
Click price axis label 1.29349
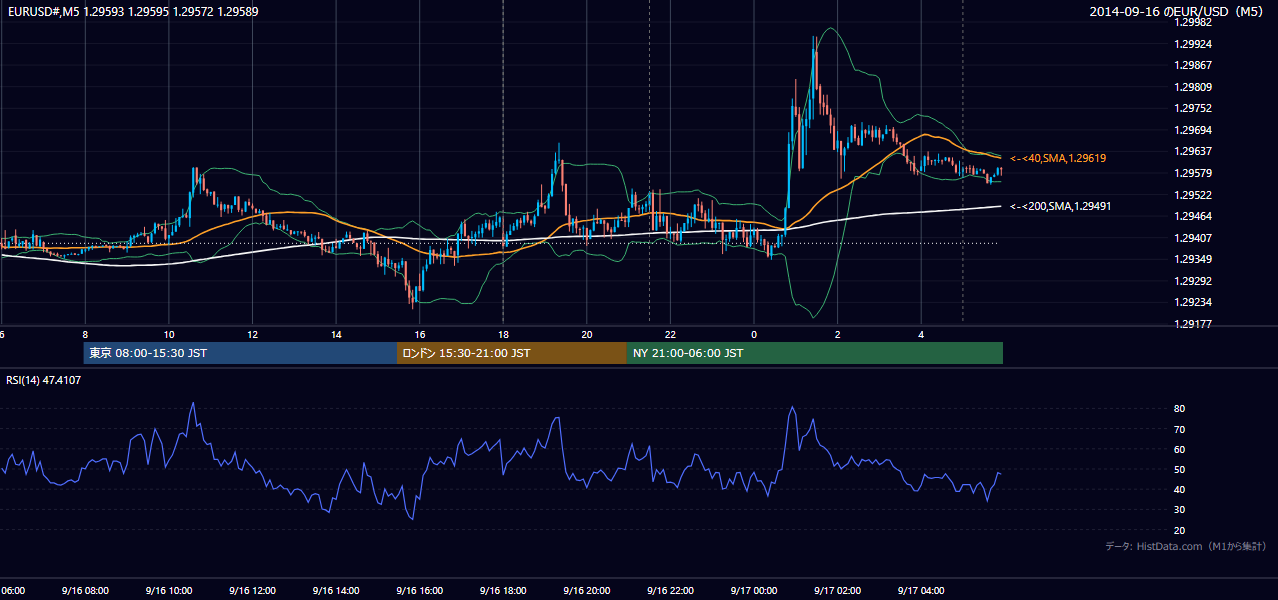[x=1191, y=259]
